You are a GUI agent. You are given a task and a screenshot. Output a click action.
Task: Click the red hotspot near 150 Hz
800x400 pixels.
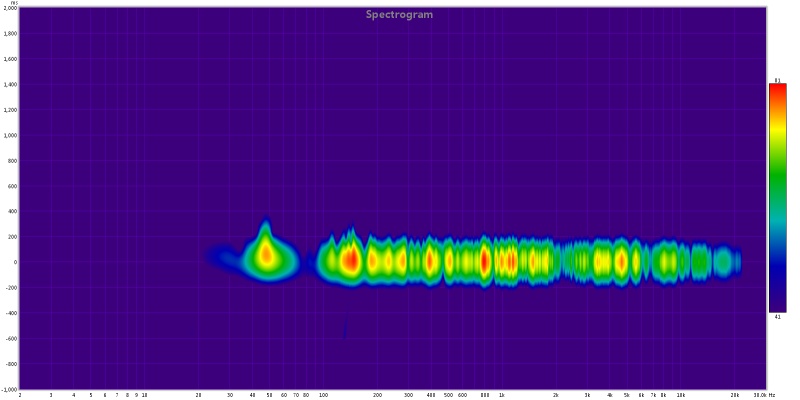tap(351, 261)
